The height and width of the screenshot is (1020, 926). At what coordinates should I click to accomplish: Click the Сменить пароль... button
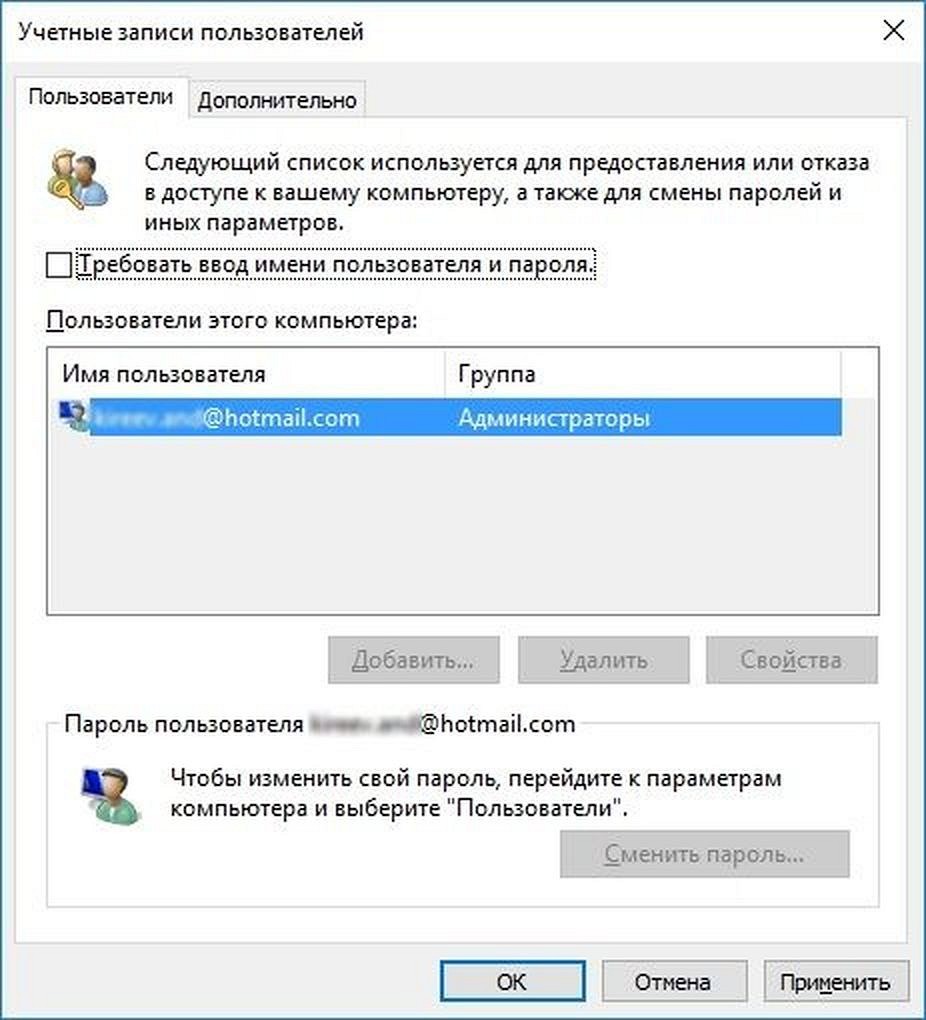click(x=705, y=853)
